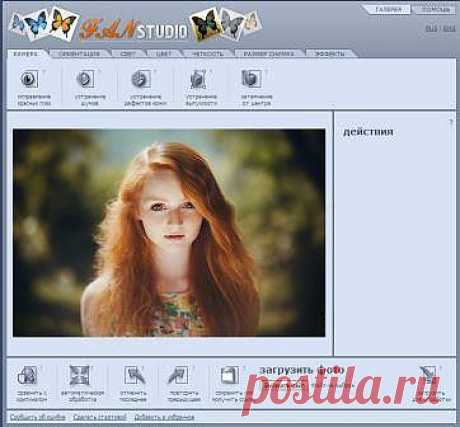Open the first tab, Ретушь
This screenshot has width=460, height=427.
[26, 53]
